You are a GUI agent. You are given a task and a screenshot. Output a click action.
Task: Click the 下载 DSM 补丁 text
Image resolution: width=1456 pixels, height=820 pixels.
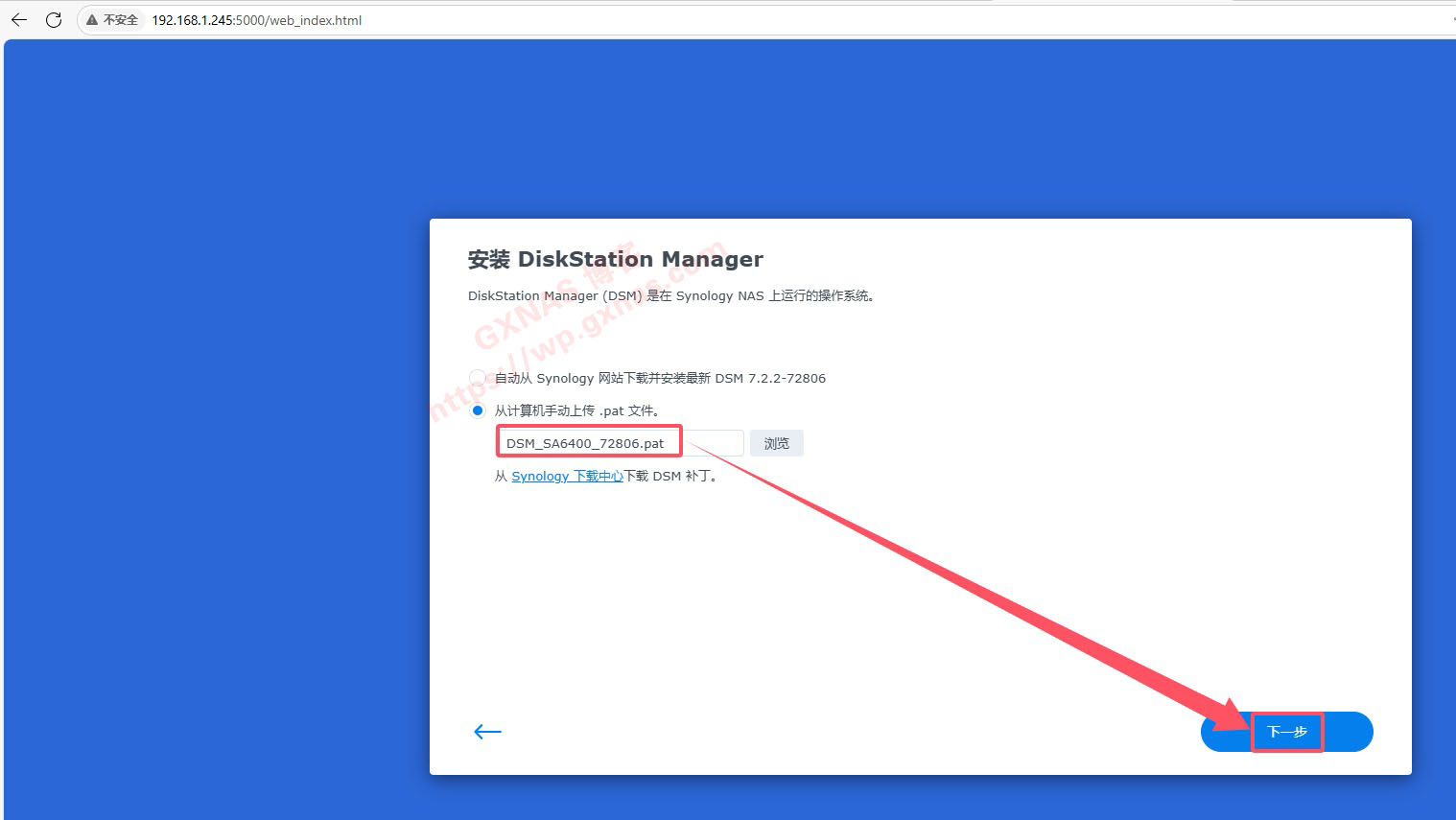pos(670,476)
